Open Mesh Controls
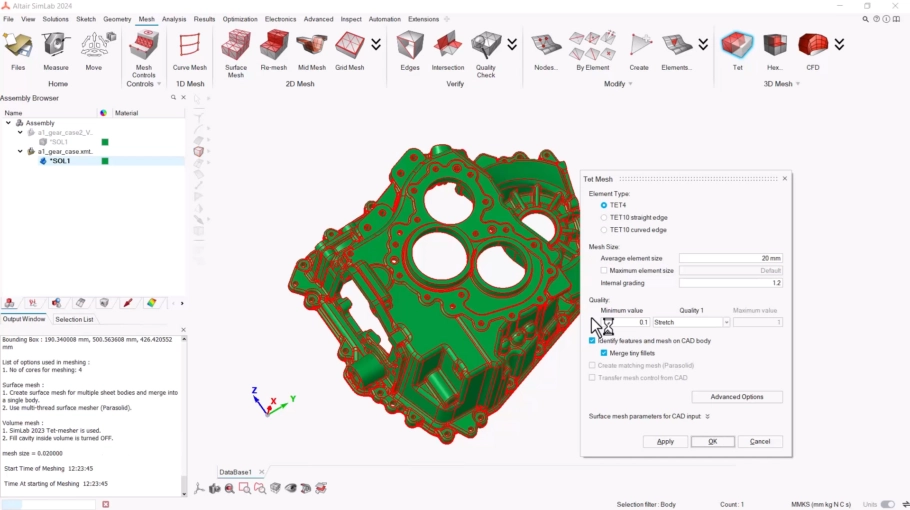910x510 pixels. pos(143,53)
